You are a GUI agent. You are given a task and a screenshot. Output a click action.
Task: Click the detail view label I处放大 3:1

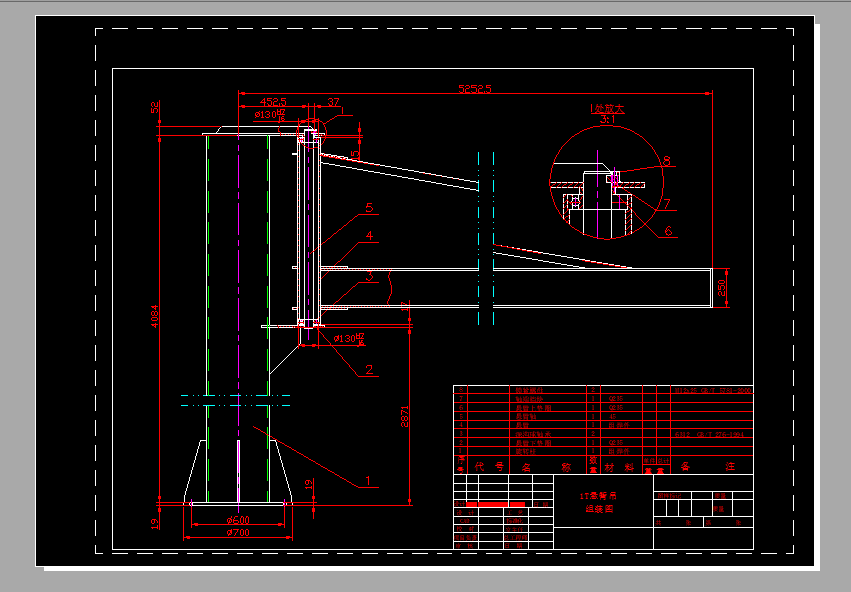[x=606, y=110]
